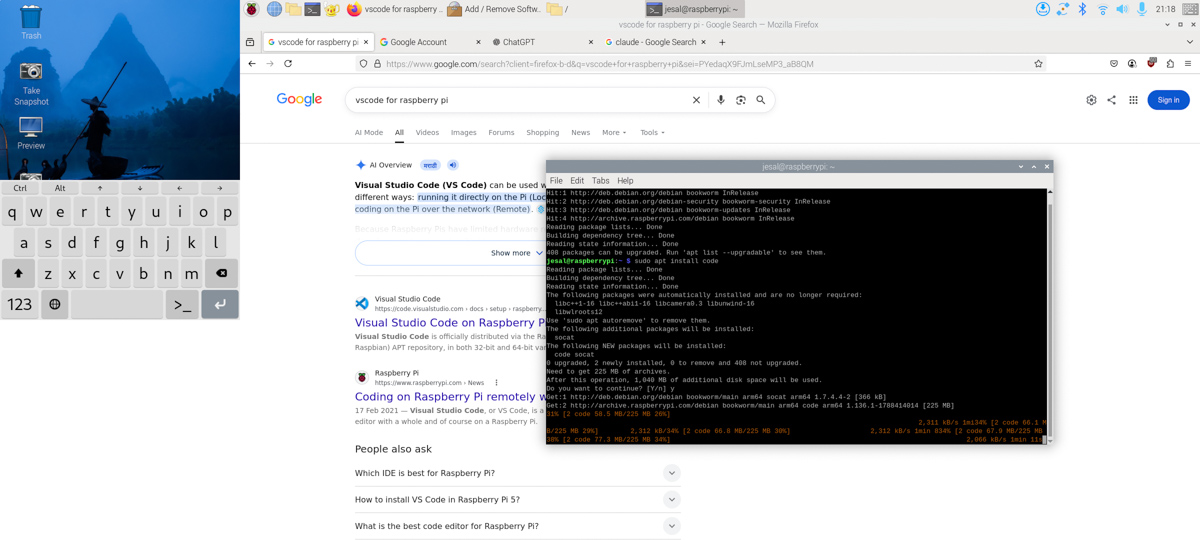
Task: Launch web browser from taskbar globe icon
Action: click(274, 9)
